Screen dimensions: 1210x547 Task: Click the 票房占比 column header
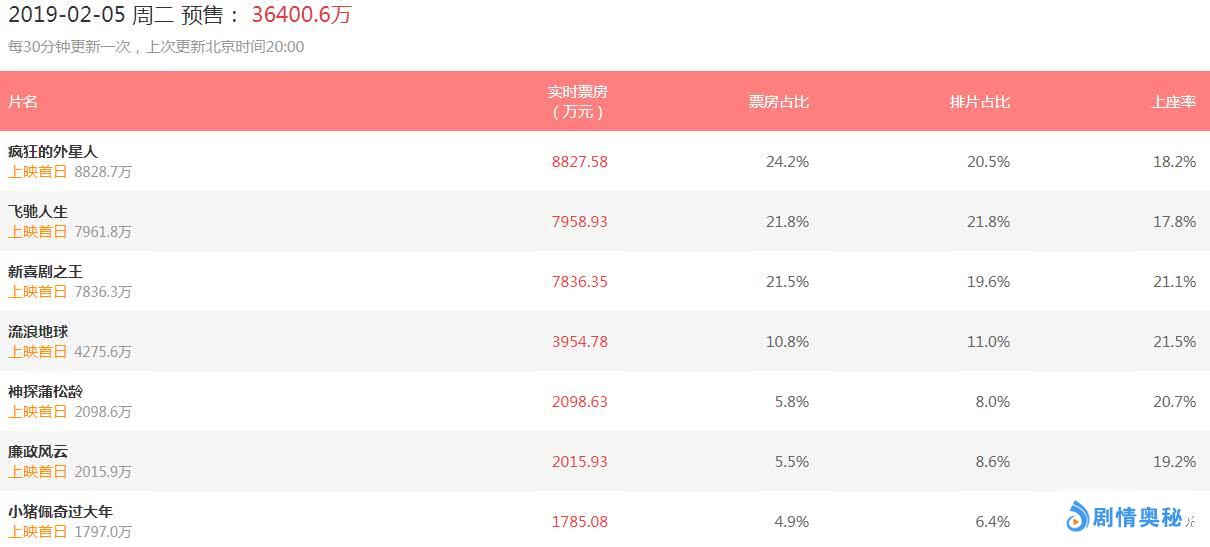(779, 102)
